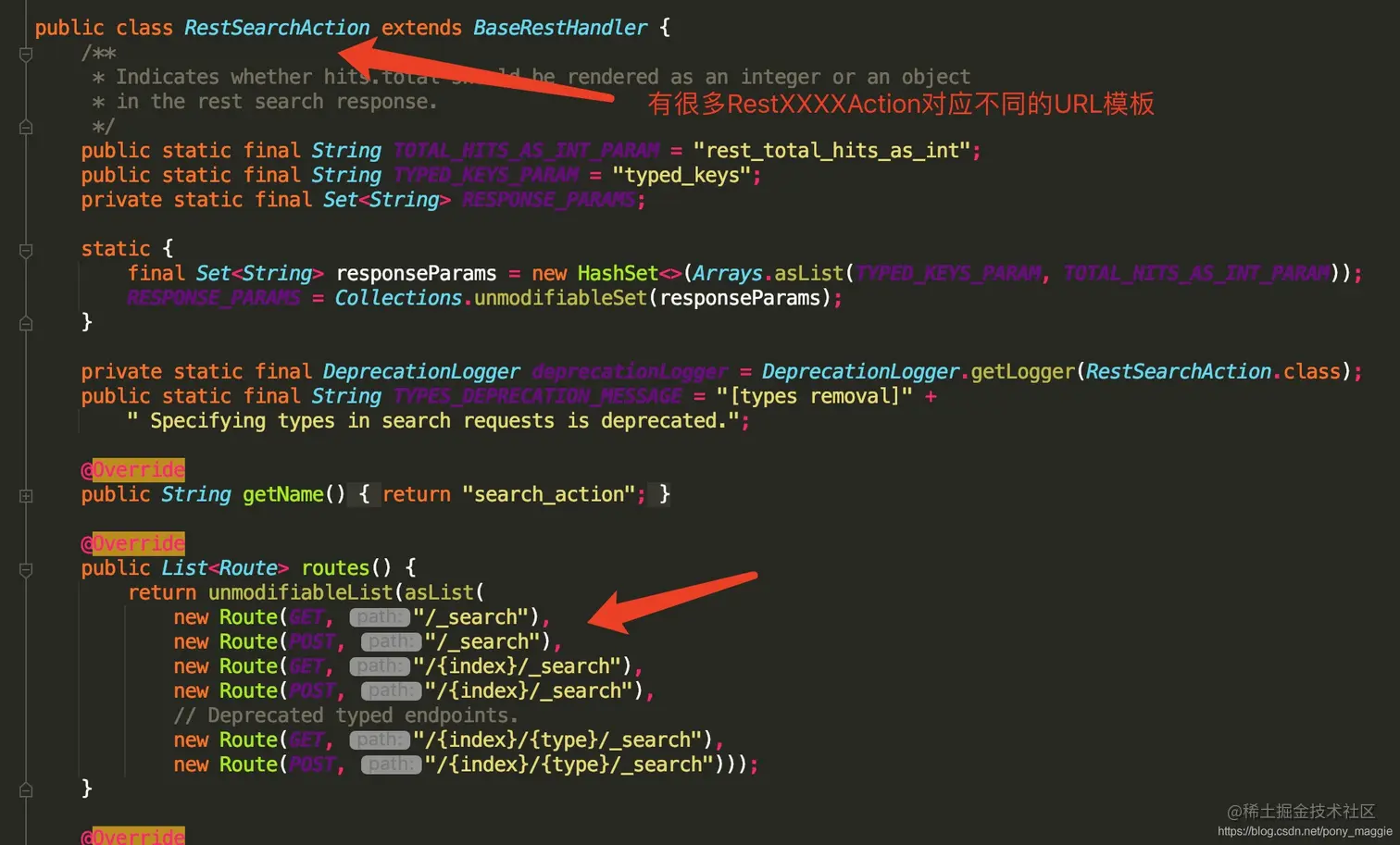Click the responseParams local variable declaration
This screenshot has height=845, width=1400.
pos(416,273)
